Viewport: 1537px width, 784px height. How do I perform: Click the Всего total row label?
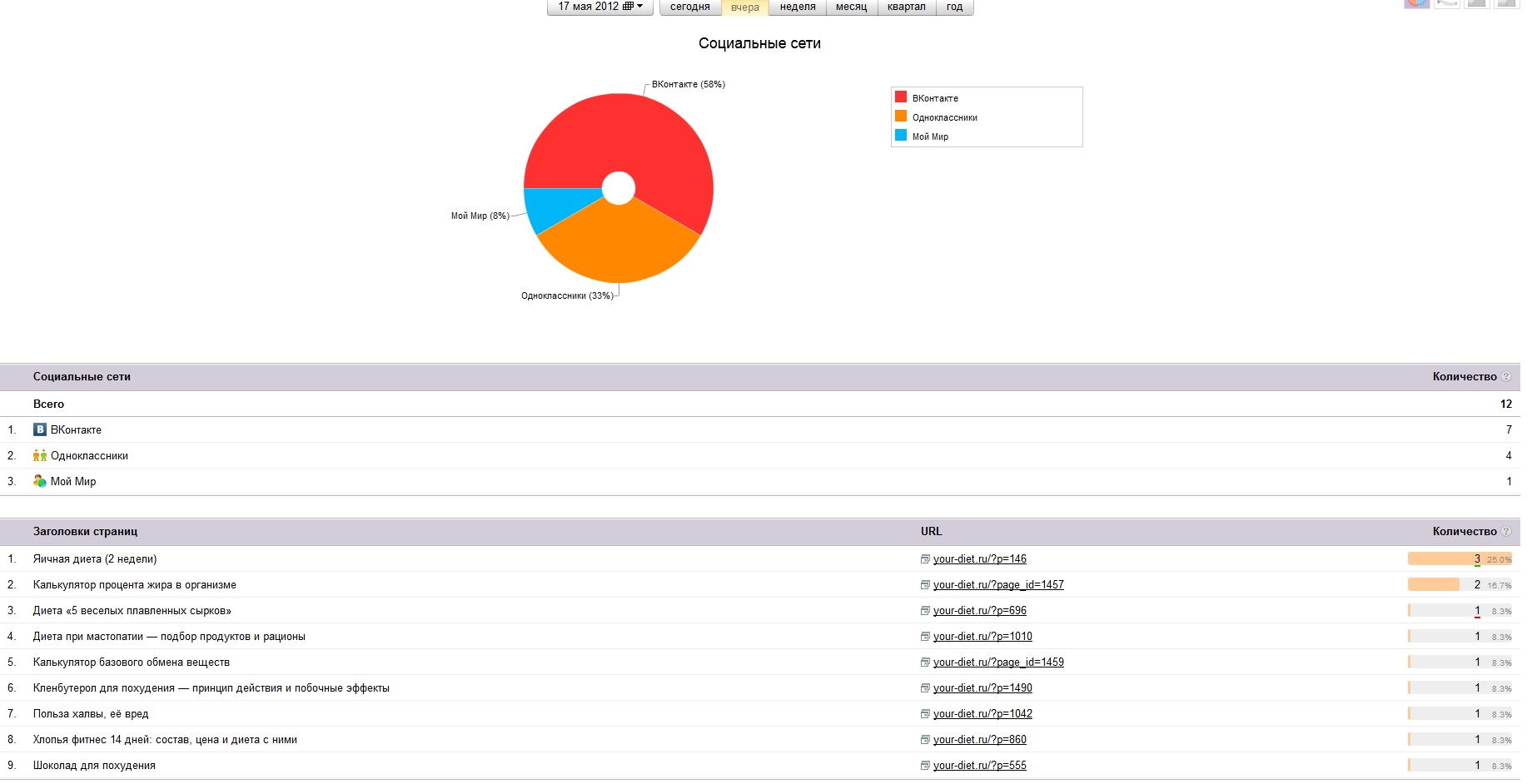click(x=48, y=404)
